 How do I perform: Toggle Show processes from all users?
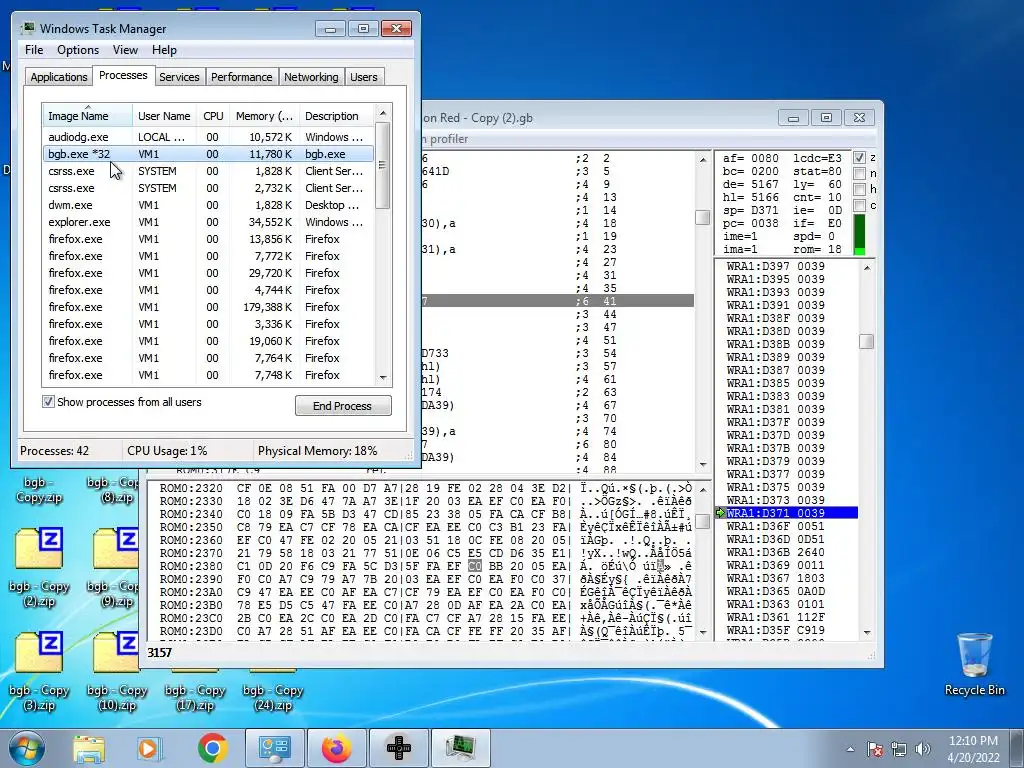click(48, 402)
